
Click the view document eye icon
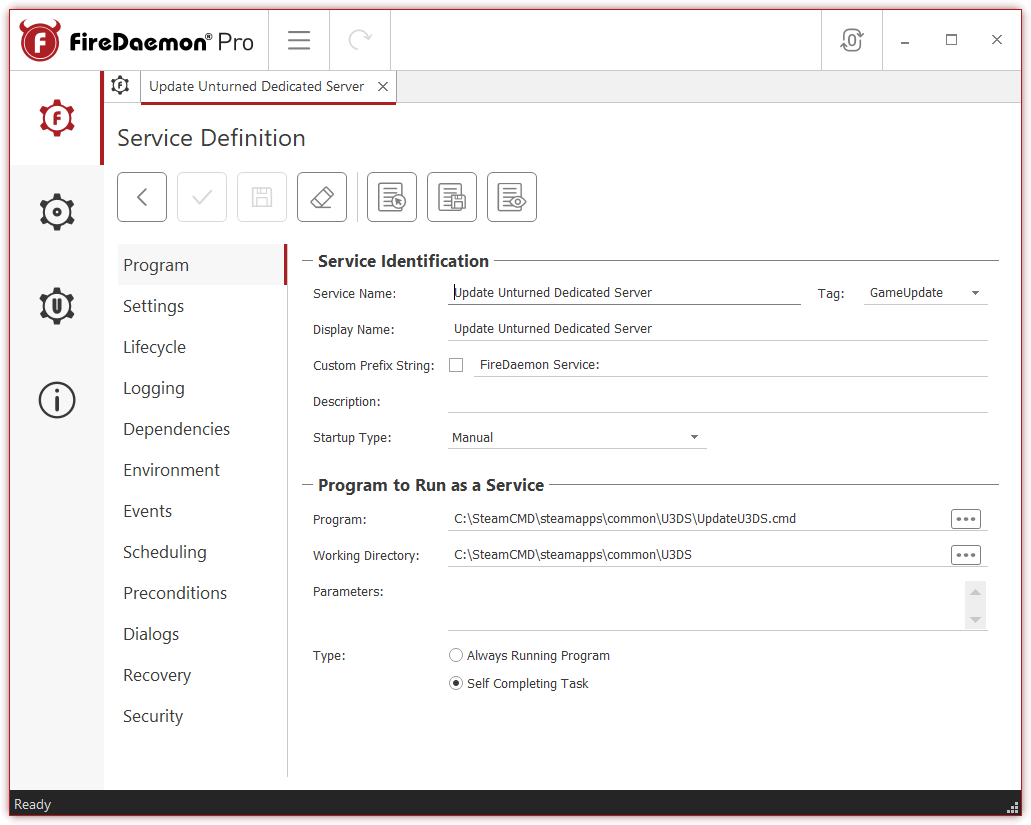pos(512,197)
